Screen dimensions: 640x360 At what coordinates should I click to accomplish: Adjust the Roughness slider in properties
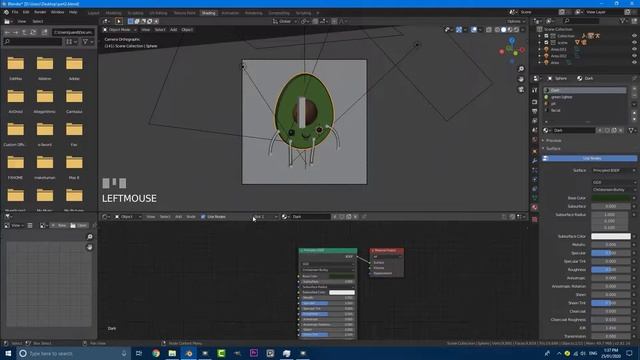(611, 270)
